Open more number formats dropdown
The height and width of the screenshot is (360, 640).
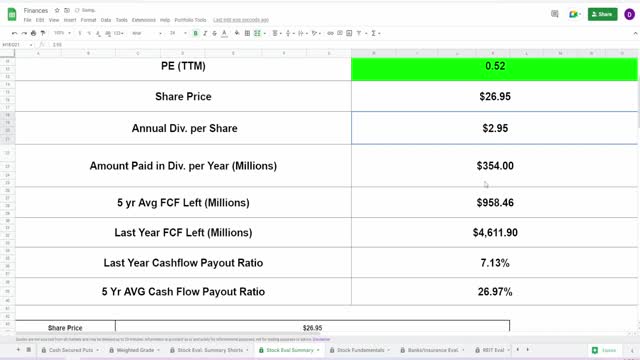[118, 33]
